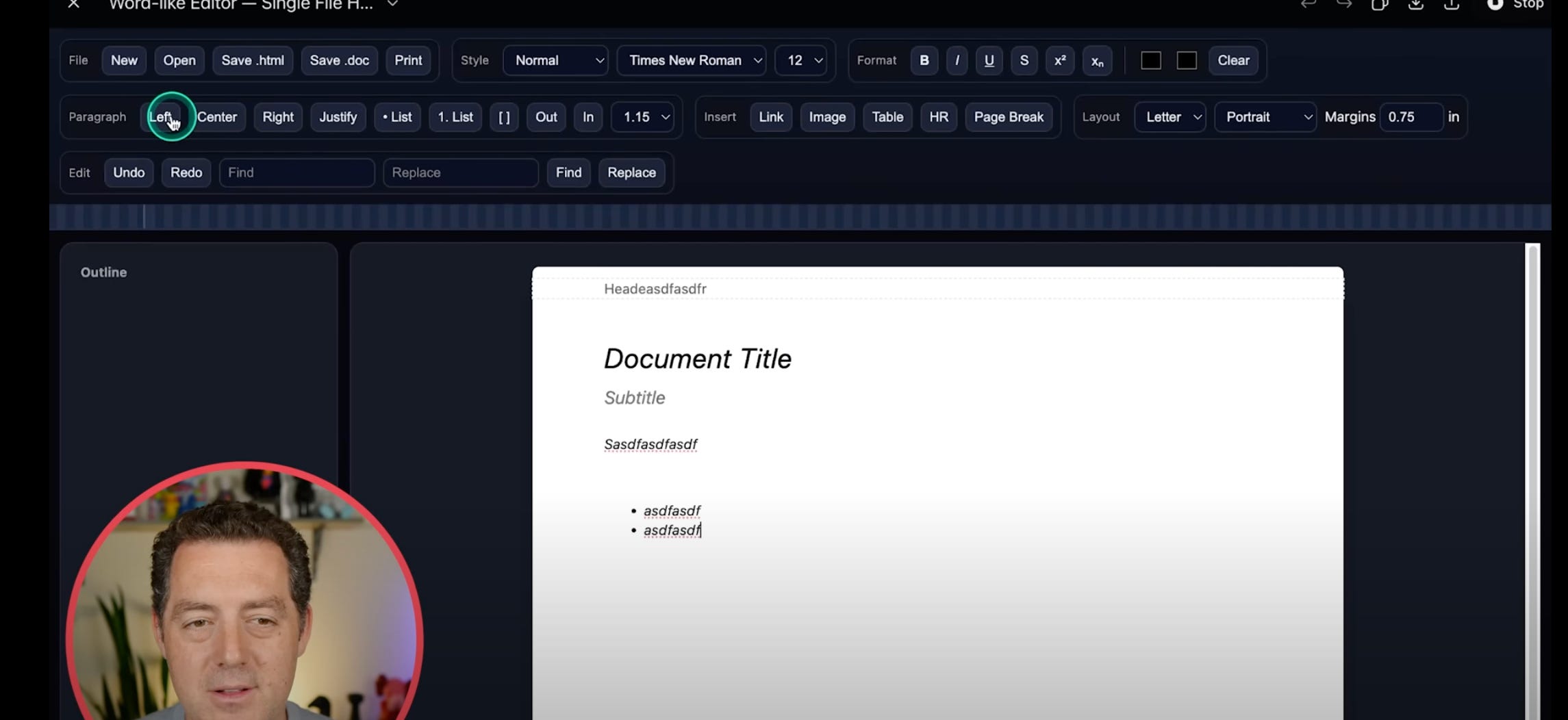The width and height of the screenshot is (1568, 720).
Task: Indent with the In button
Action: [588, 117]
